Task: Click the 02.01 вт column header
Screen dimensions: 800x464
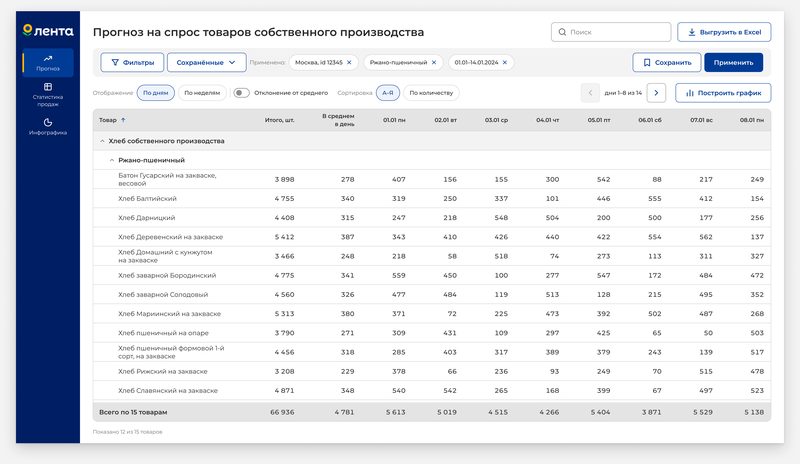Action: coord(445,120)
